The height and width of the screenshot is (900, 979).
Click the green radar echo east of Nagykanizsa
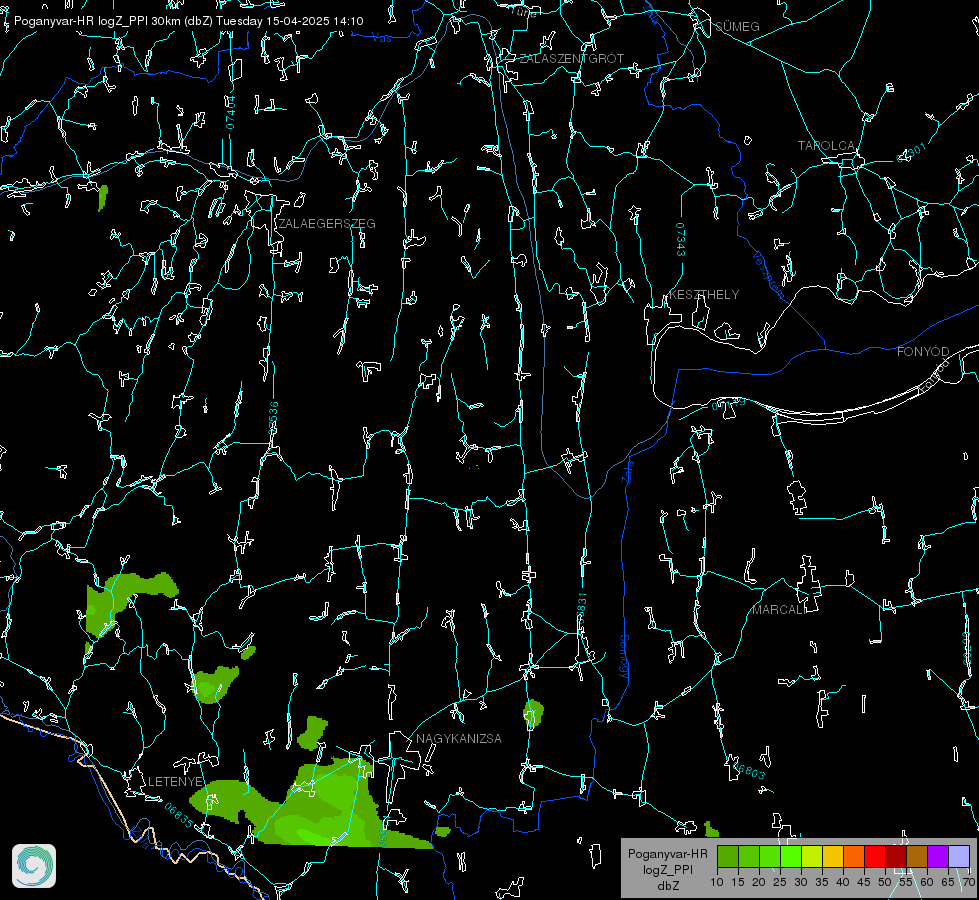click(x=533, y=713)
